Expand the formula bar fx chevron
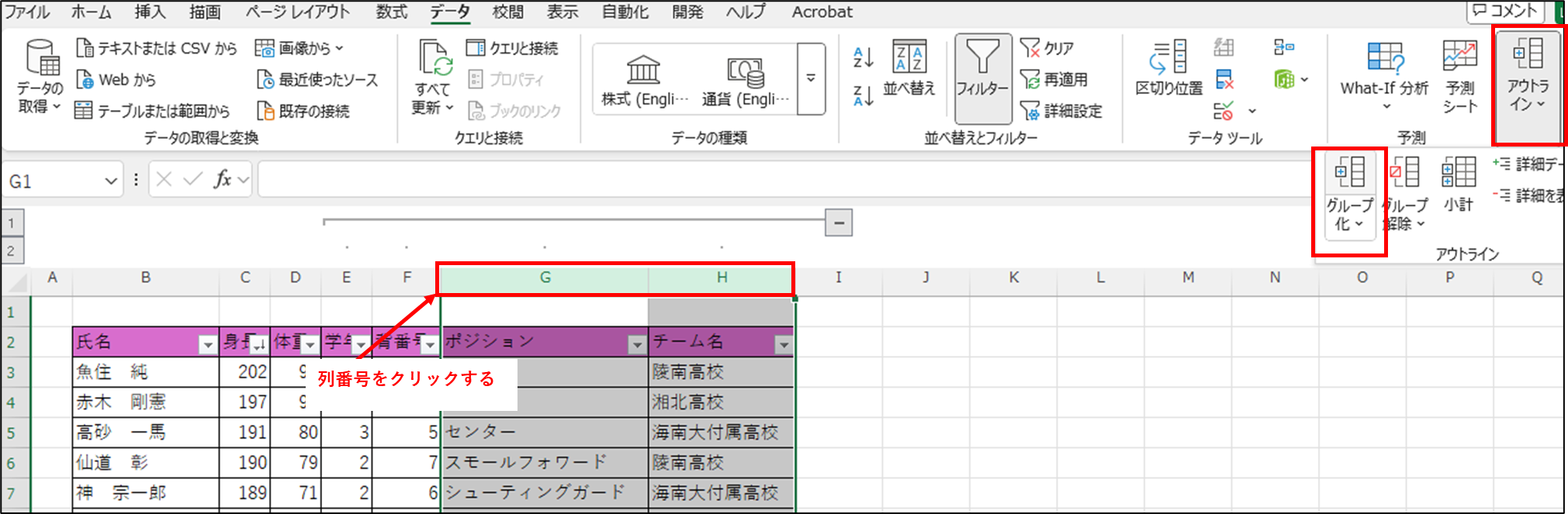 [244, 180]
